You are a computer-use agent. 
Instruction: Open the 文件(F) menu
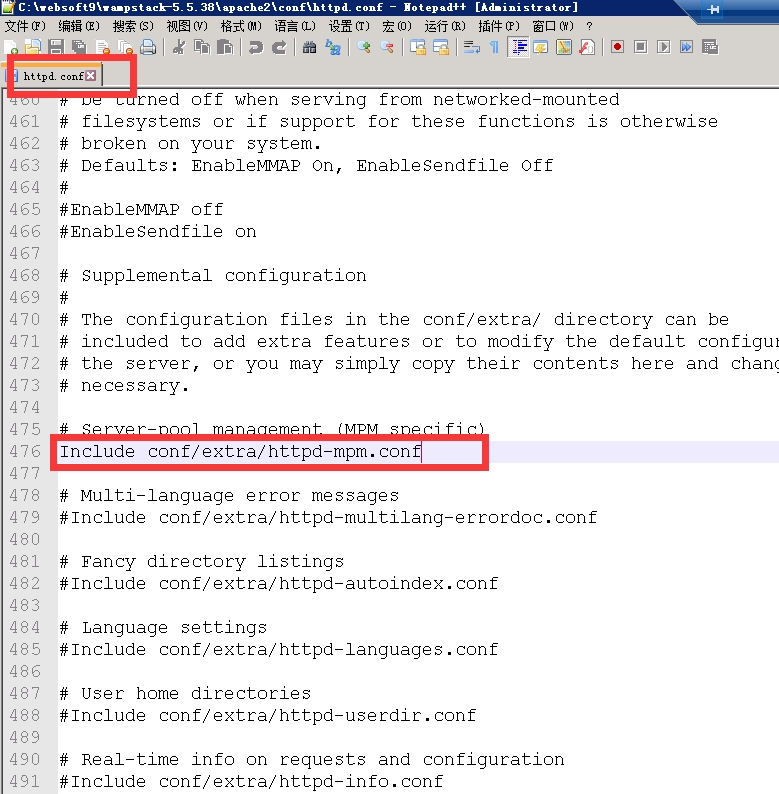(x=25, y=26)
